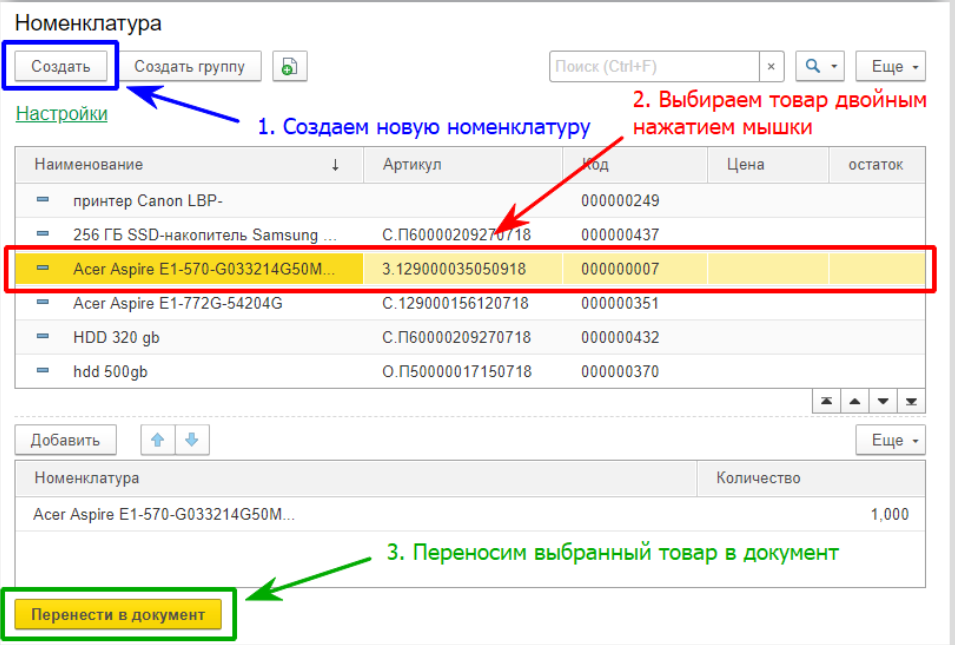The image size is (955, 645).
Task: Click code 000000432 cell
Action: pyautogui.click(x=635, y=337)
